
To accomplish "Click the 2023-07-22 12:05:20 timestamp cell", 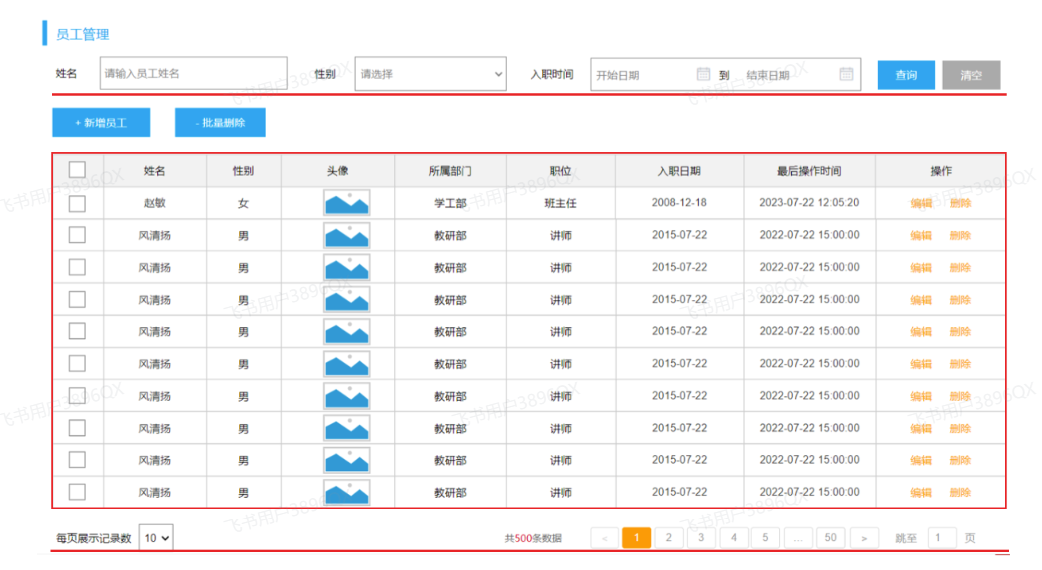I will point(809,203).
